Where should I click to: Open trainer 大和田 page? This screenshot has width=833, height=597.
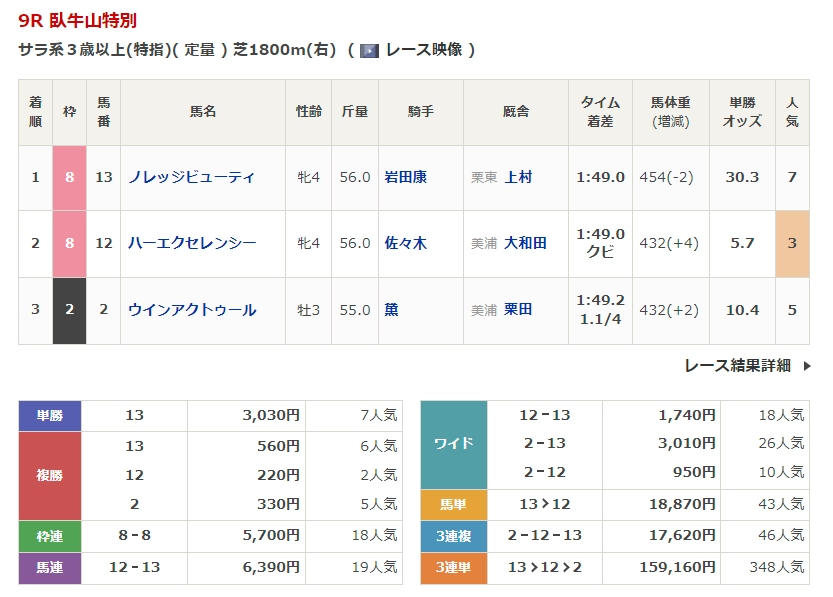click(525, 243)
